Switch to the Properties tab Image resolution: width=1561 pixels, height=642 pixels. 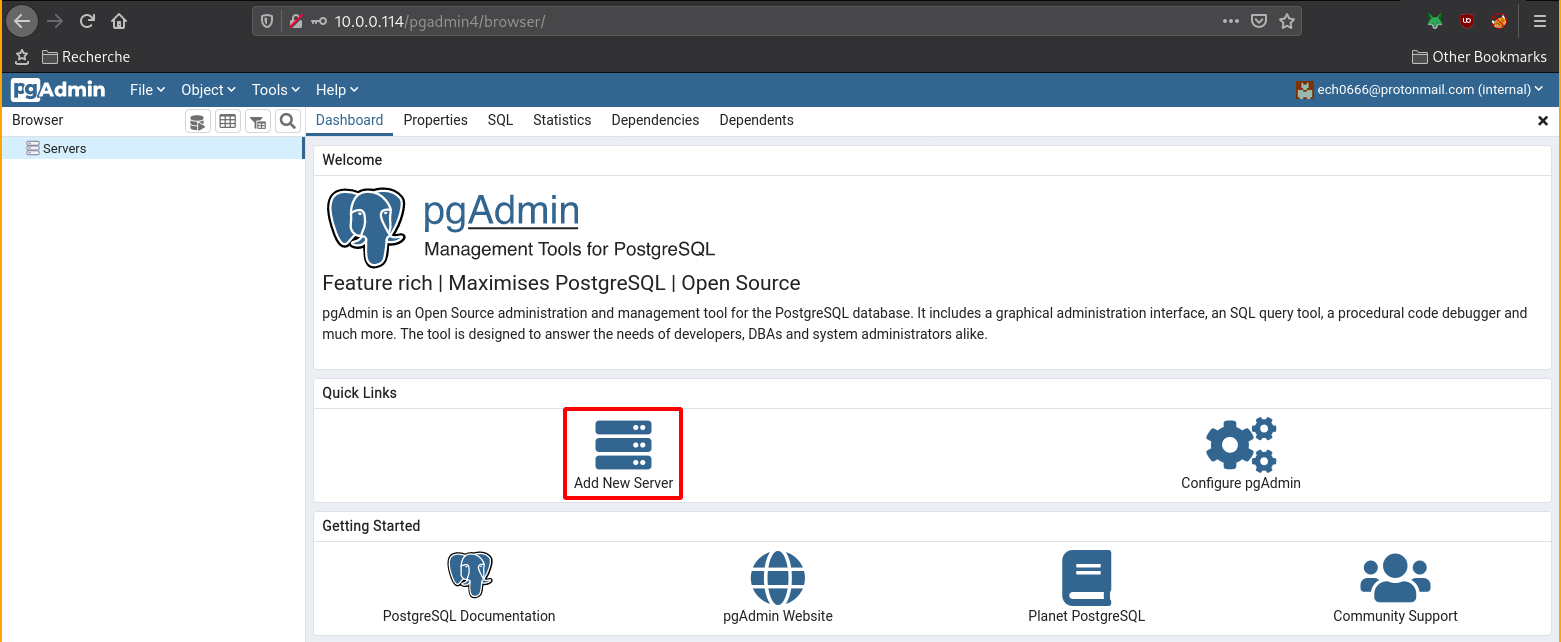pyautogui.click(x=435, y=120)
